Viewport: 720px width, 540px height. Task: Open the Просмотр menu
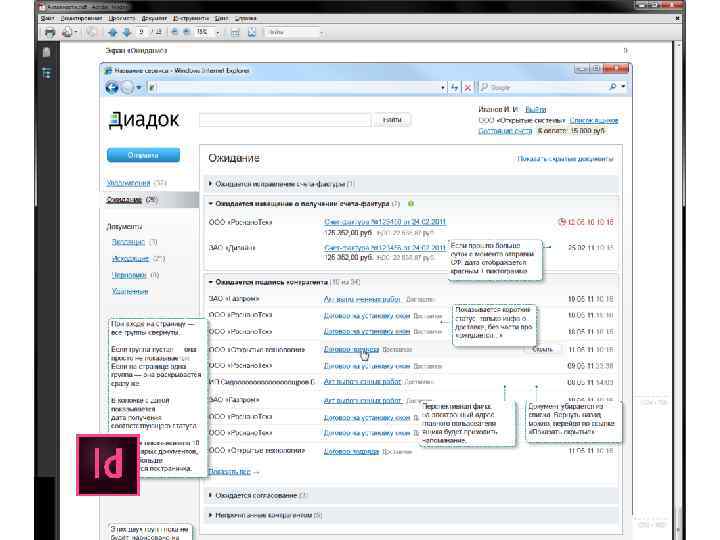122,18
